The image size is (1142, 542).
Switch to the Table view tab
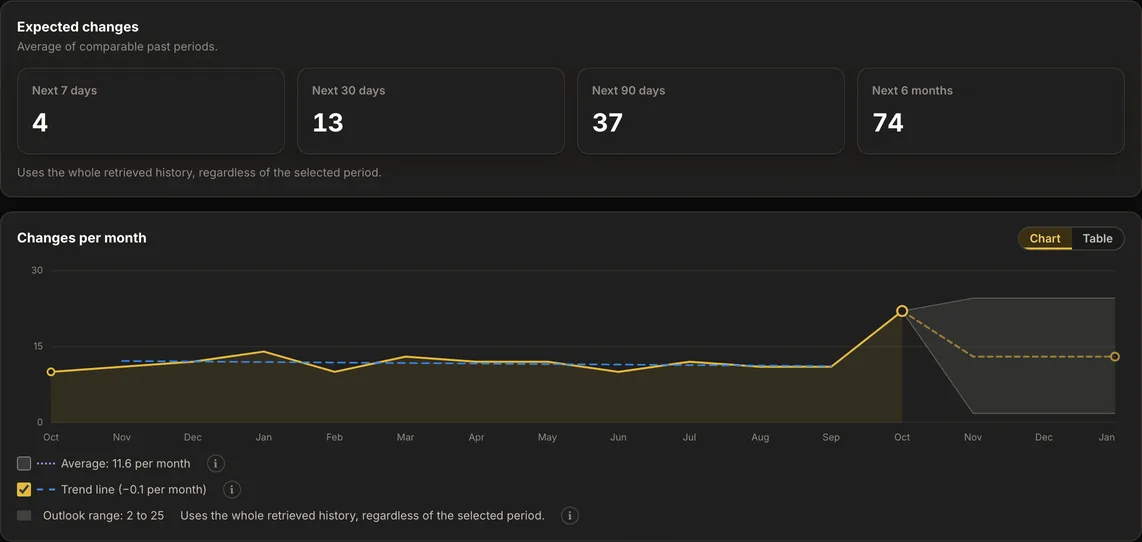(x=1098, y=238)
